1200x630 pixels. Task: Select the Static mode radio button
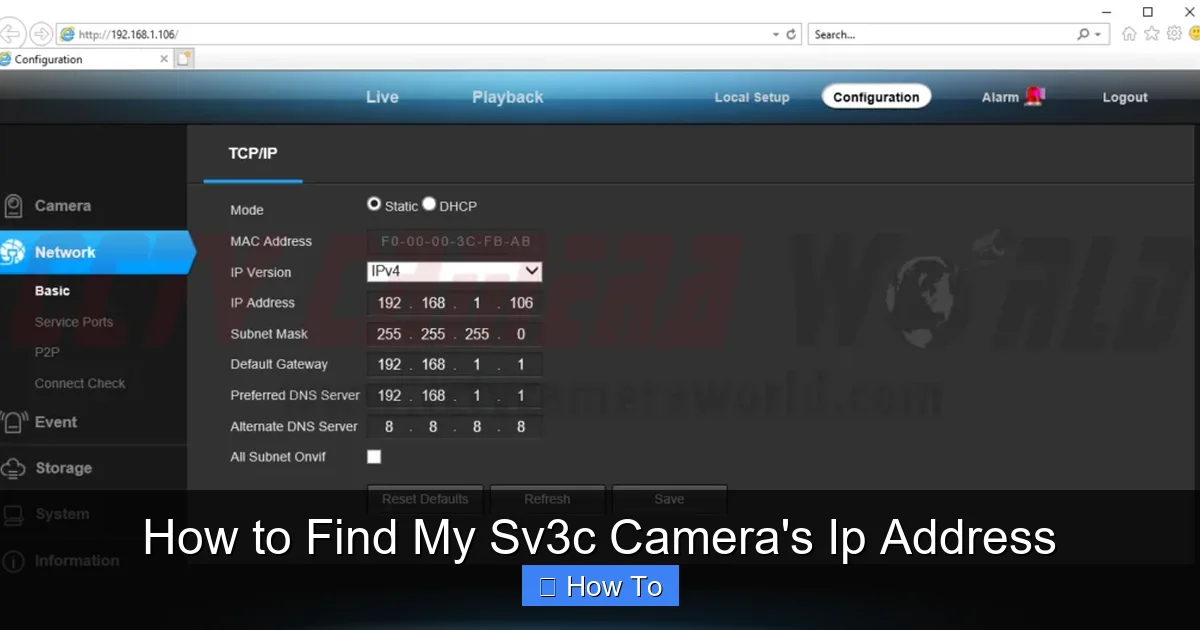pos(374,204)
